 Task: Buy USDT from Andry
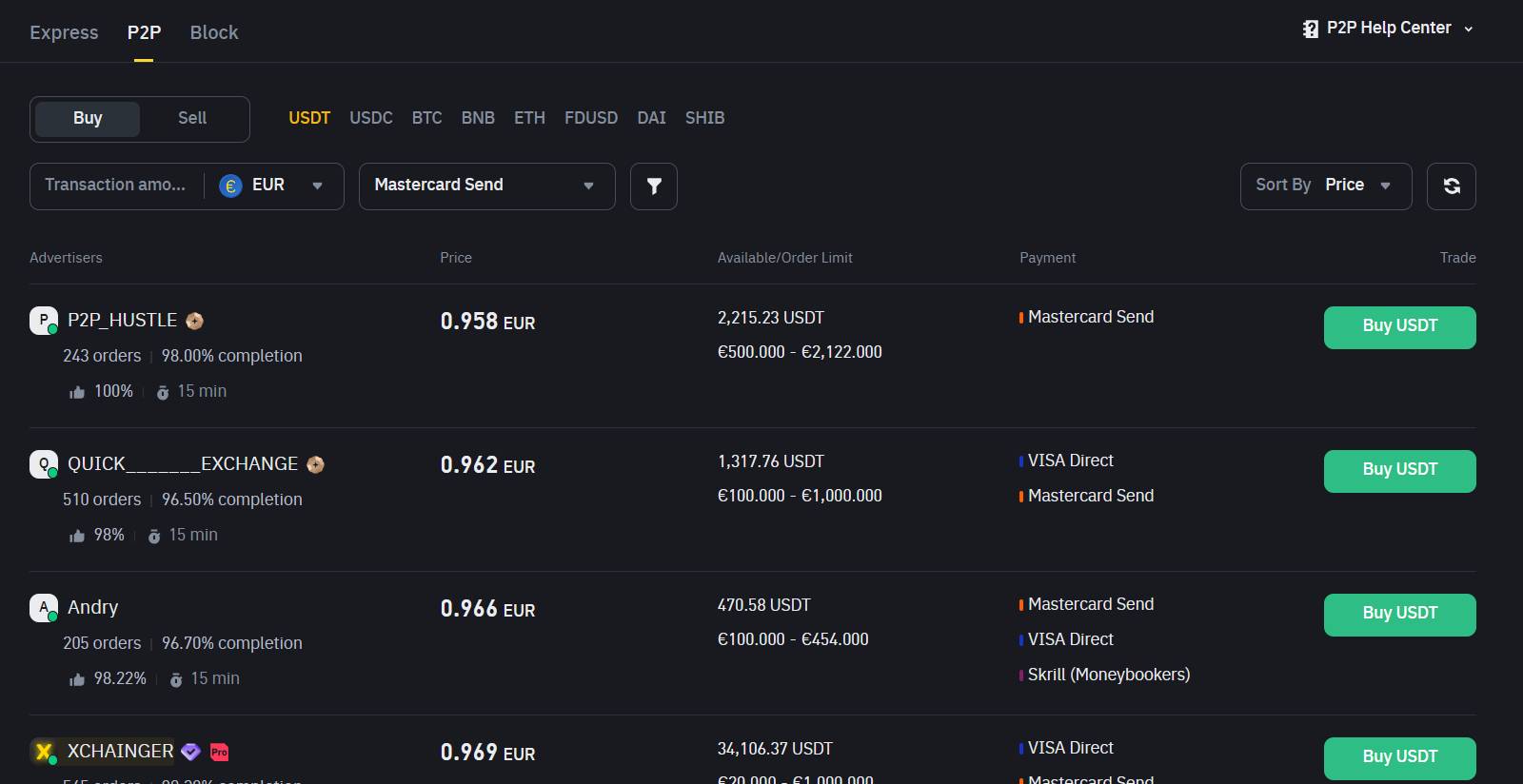pyautogui.click(x=1400, y=615)
